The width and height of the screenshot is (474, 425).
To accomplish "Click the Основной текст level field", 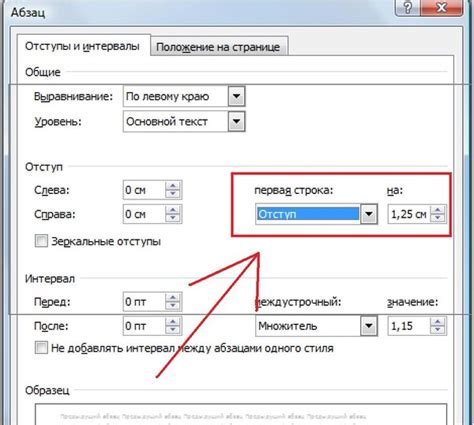I will tap(176, 122).
